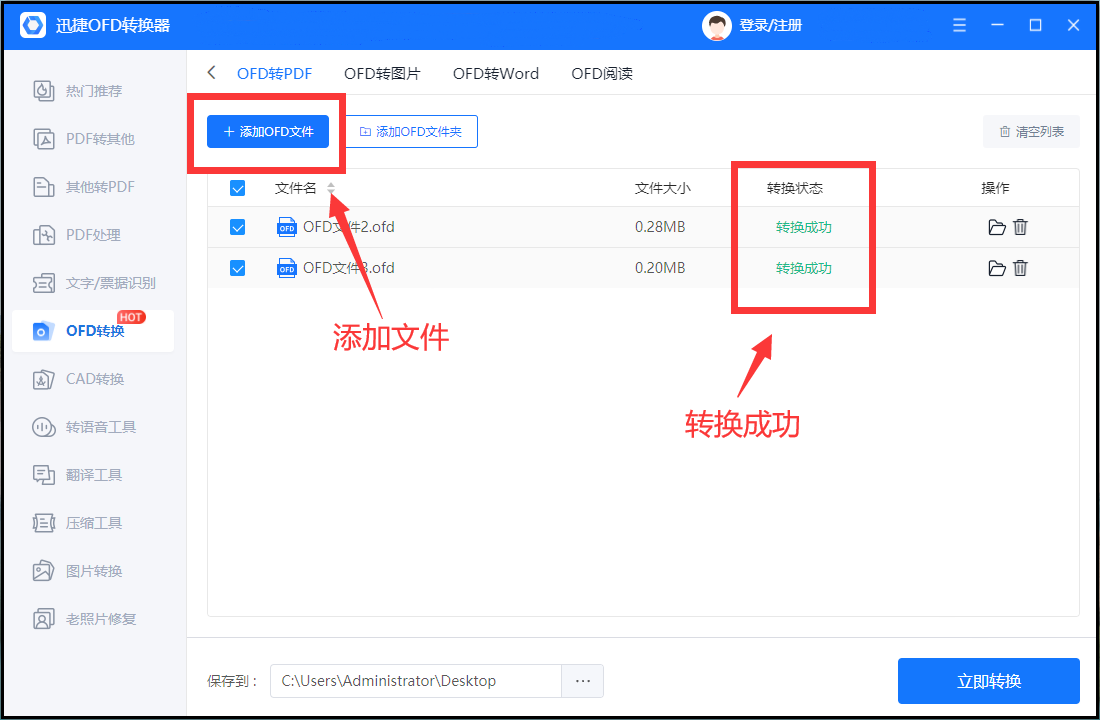This screenshot has width=1100, height=720.
Task: Click the 图片转换 sidebar icon
Action: pos(43,571)
